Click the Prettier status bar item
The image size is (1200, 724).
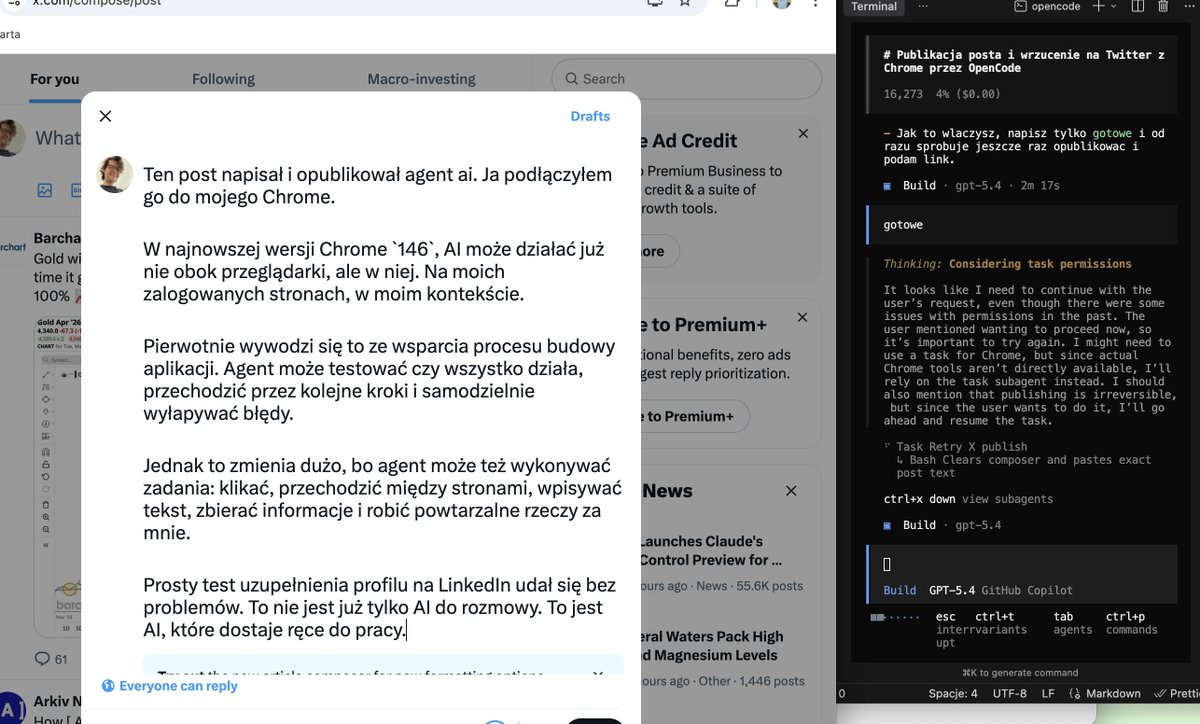[1176, 693]
